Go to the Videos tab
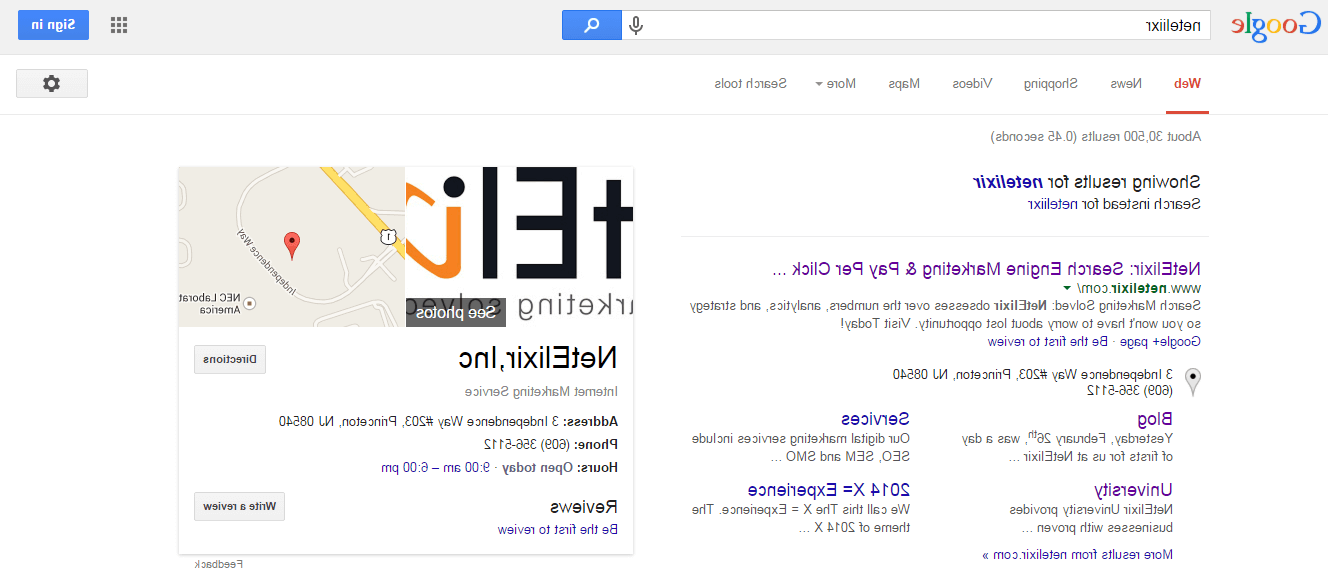The image size is (1328, 582). 972,84
